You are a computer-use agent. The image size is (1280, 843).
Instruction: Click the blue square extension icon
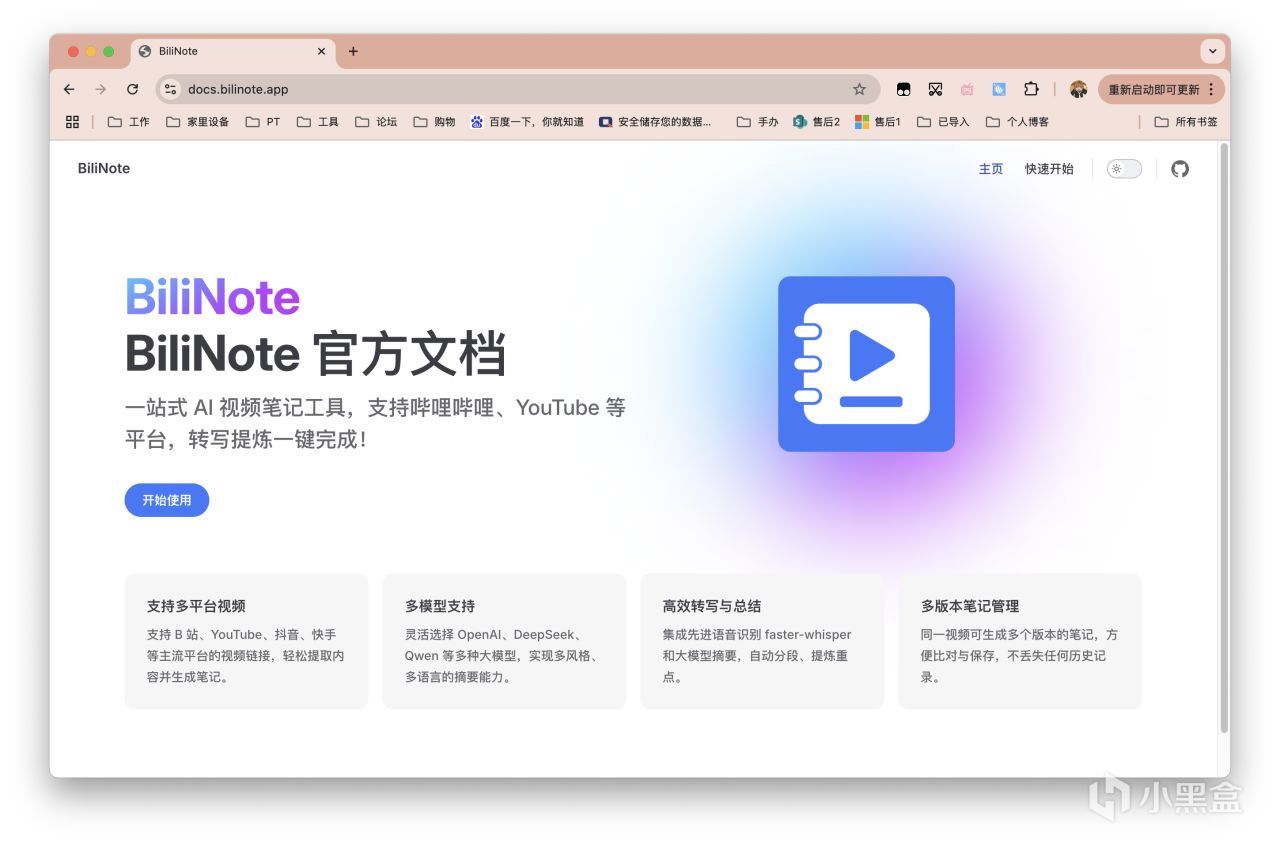tap(999, 89)
